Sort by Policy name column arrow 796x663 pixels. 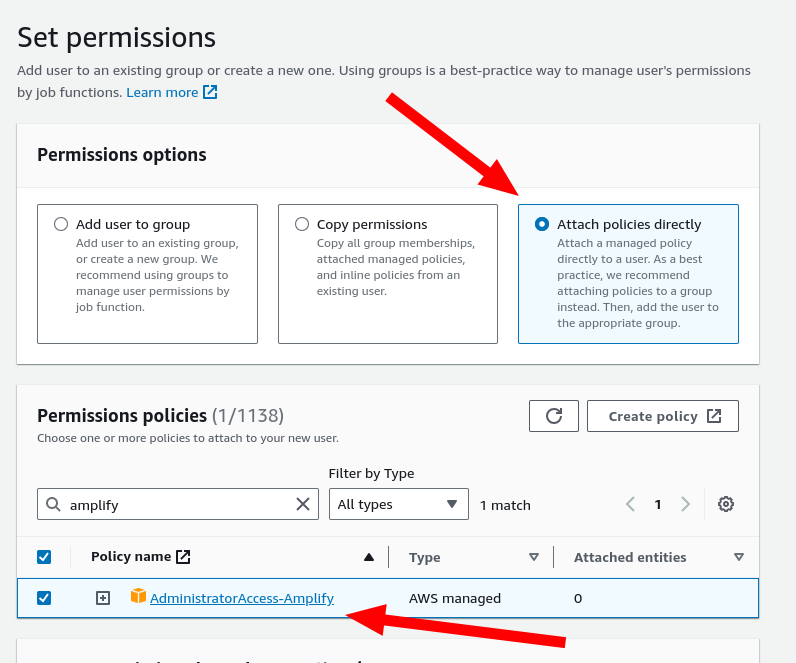click(x=369, y=557)
